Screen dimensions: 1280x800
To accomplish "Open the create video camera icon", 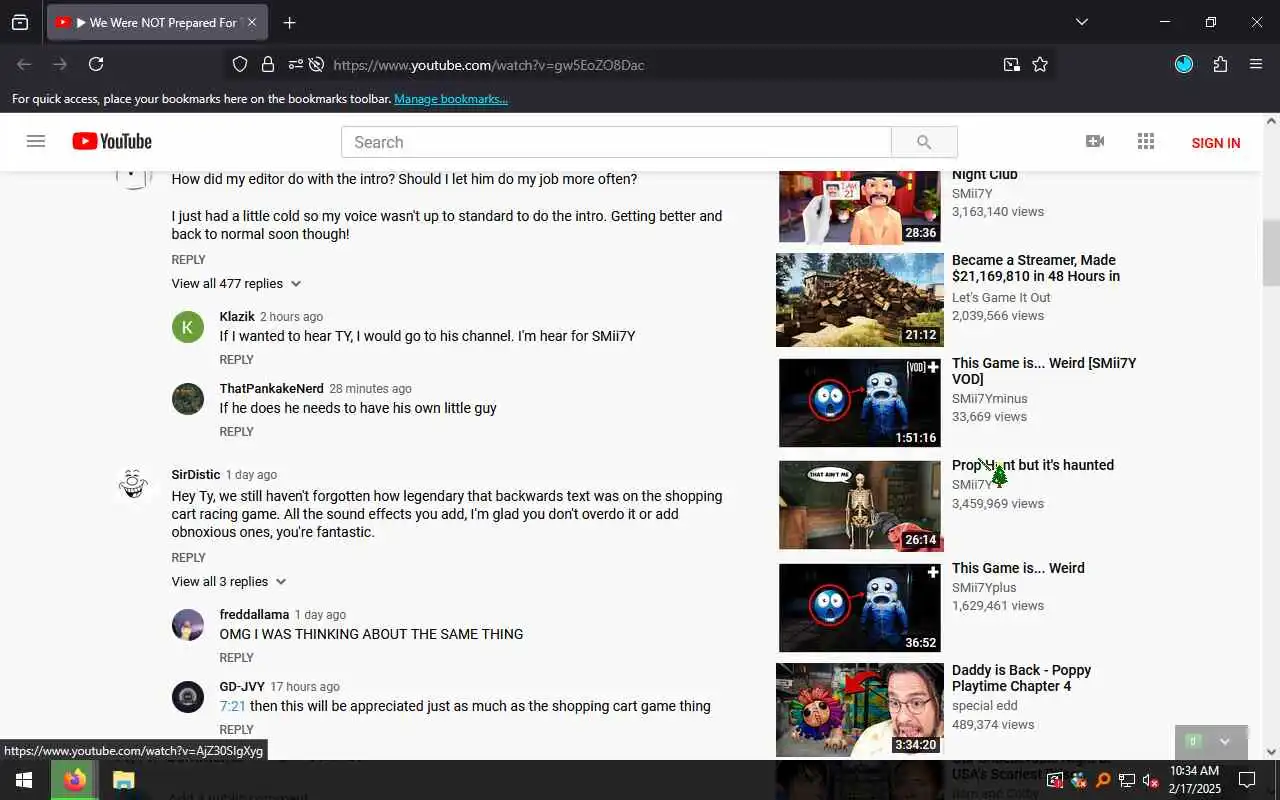I will tap(1095, 141).
